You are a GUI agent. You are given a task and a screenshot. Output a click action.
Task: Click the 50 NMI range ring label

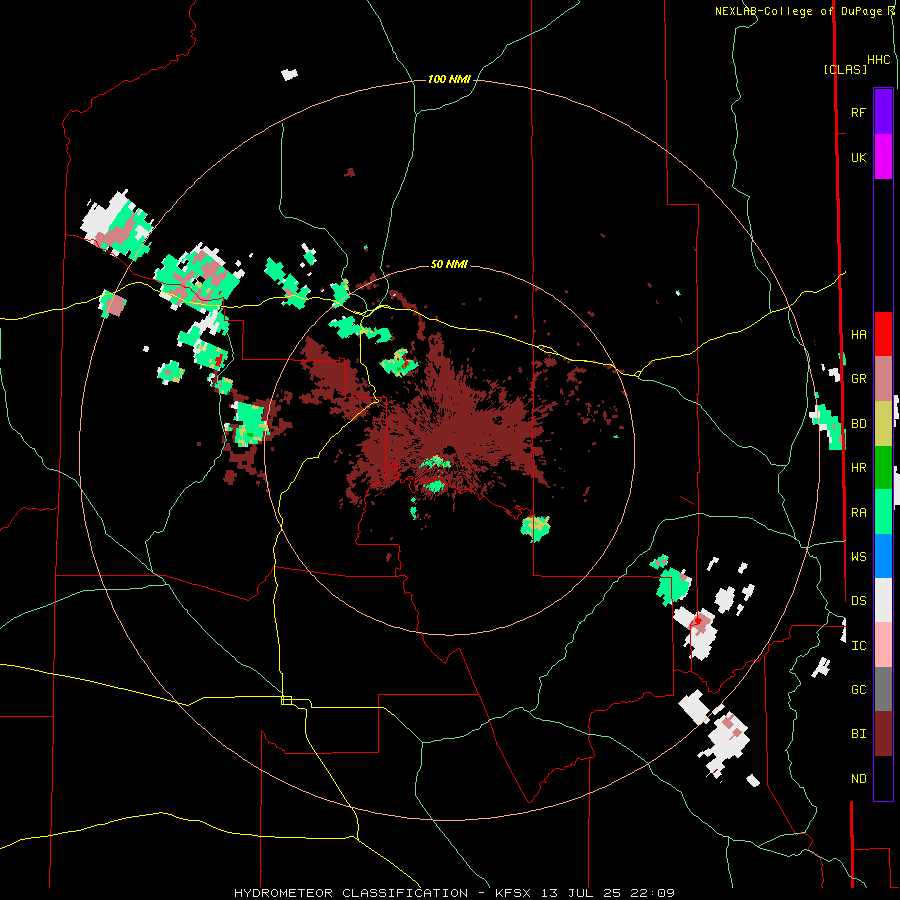click(x=449, y=264)
